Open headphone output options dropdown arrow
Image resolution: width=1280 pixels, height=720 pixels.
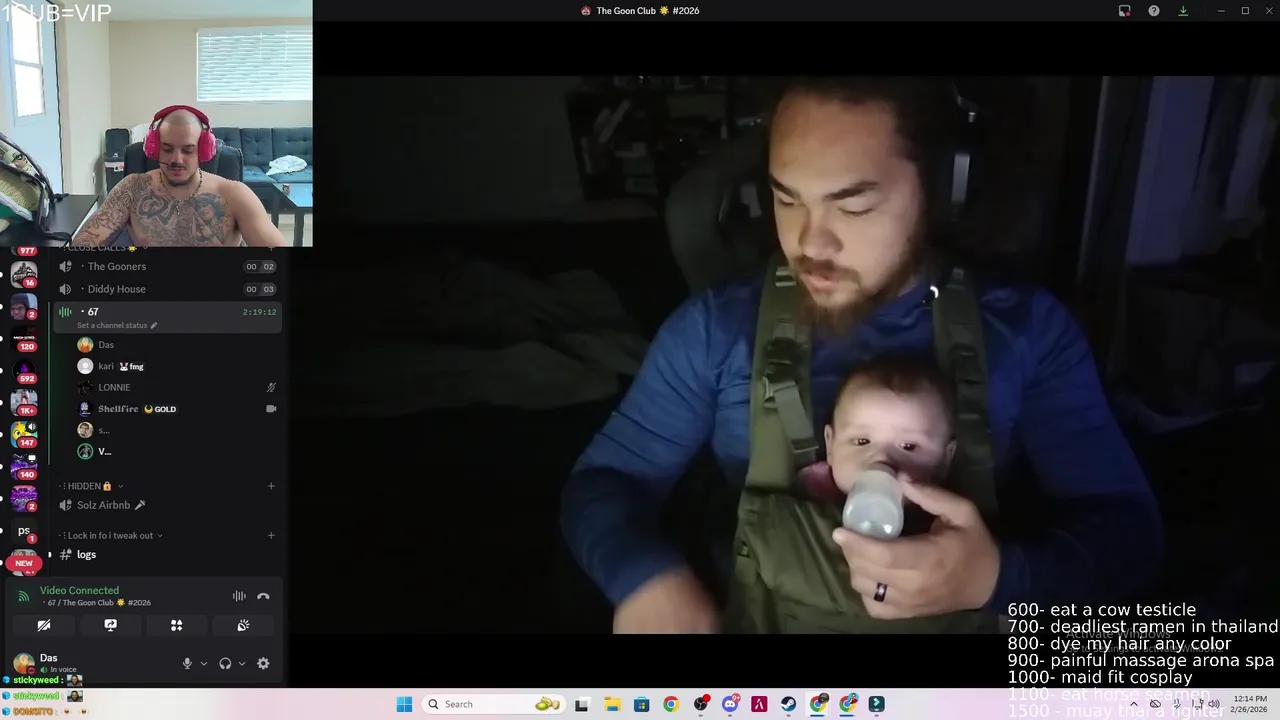[242, 663]
